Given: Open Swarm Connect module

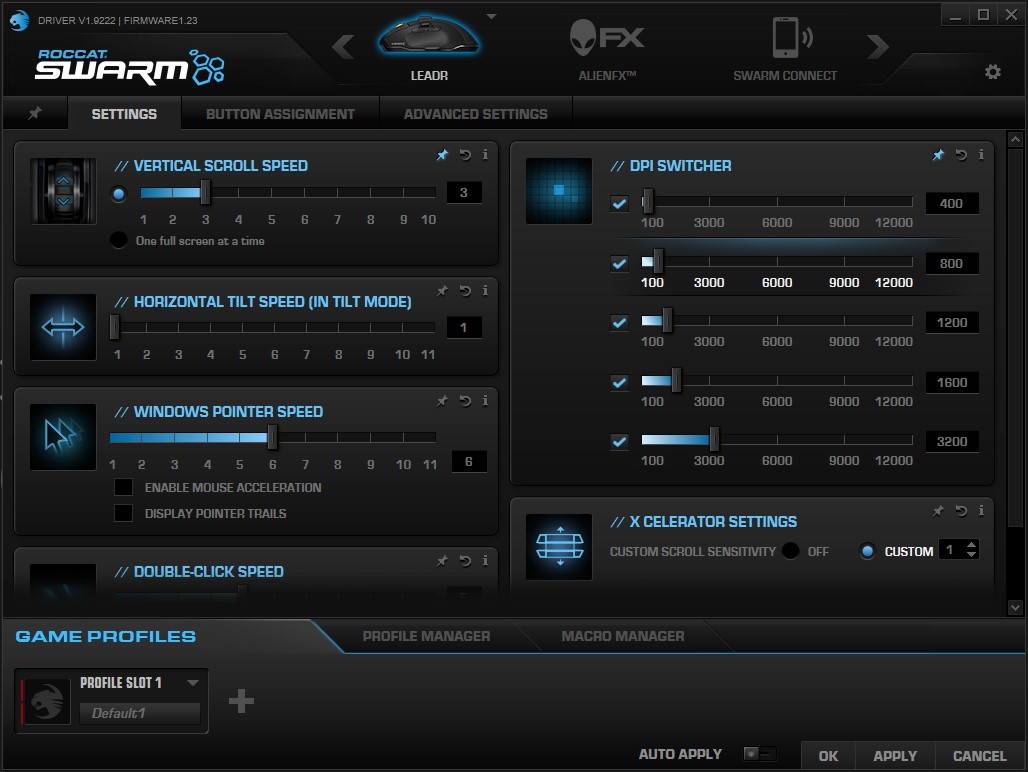Looking at the screenshot, I should 785,49.
